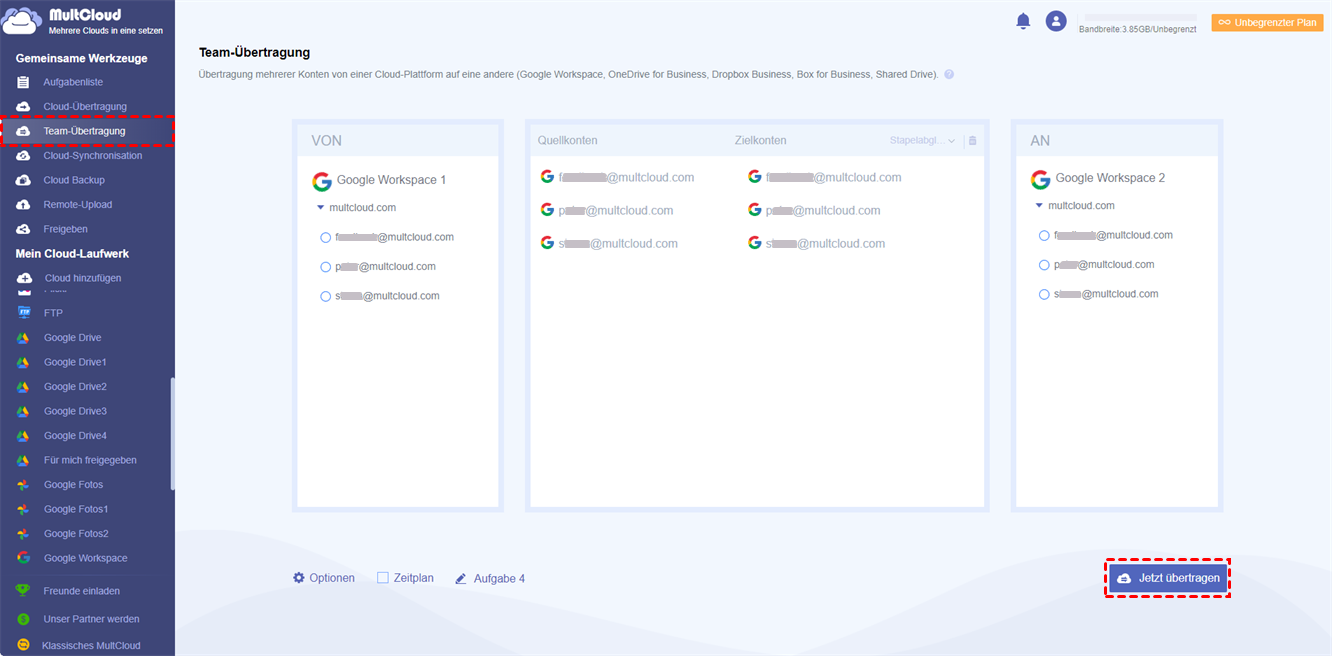Click the FTP icon in sidebar
Image resolution: width=1332 pixels, height=656 pixels.
(24, 313)
